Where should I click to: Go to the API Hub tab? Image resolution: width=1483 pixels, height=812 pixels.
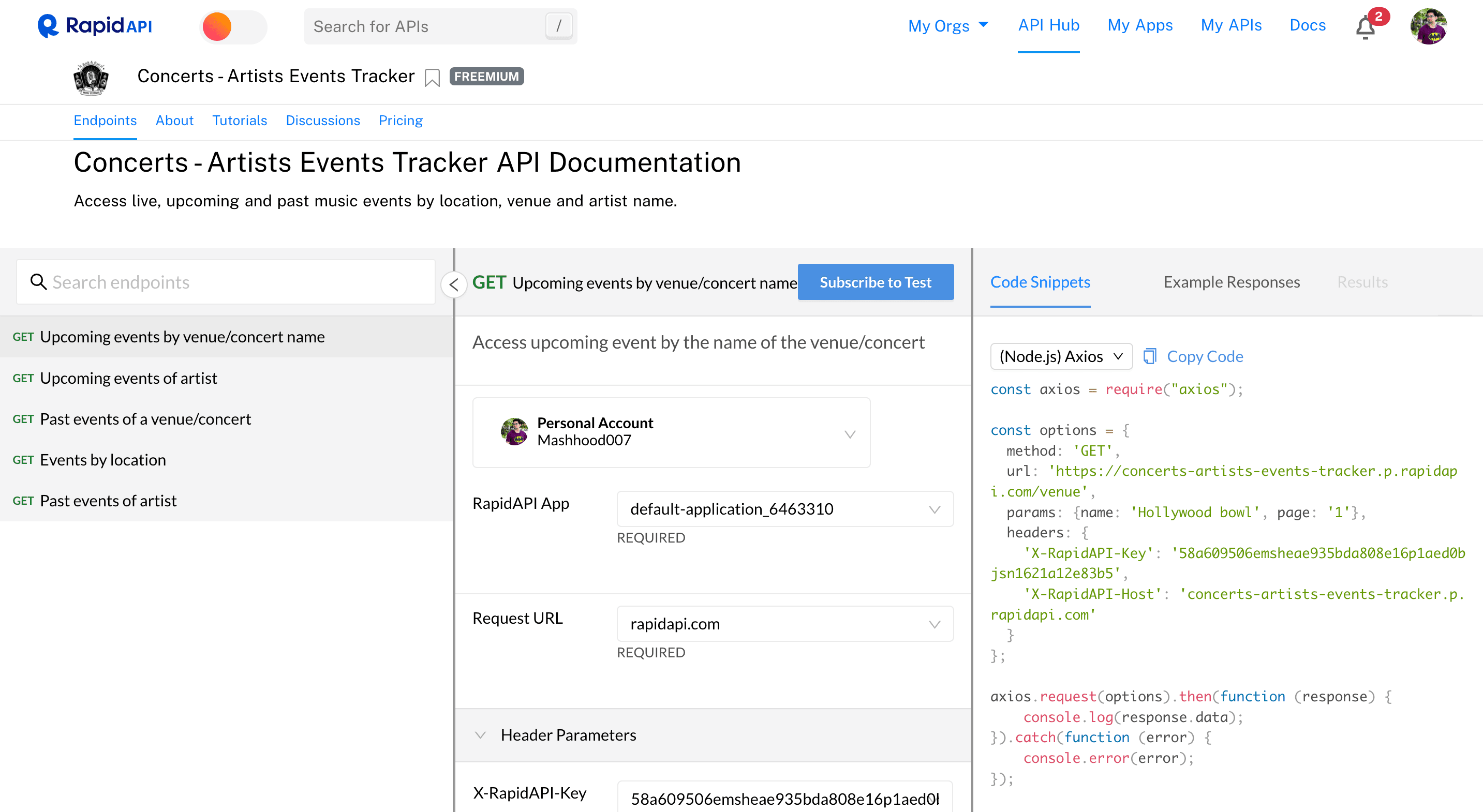pos(1048,25)
